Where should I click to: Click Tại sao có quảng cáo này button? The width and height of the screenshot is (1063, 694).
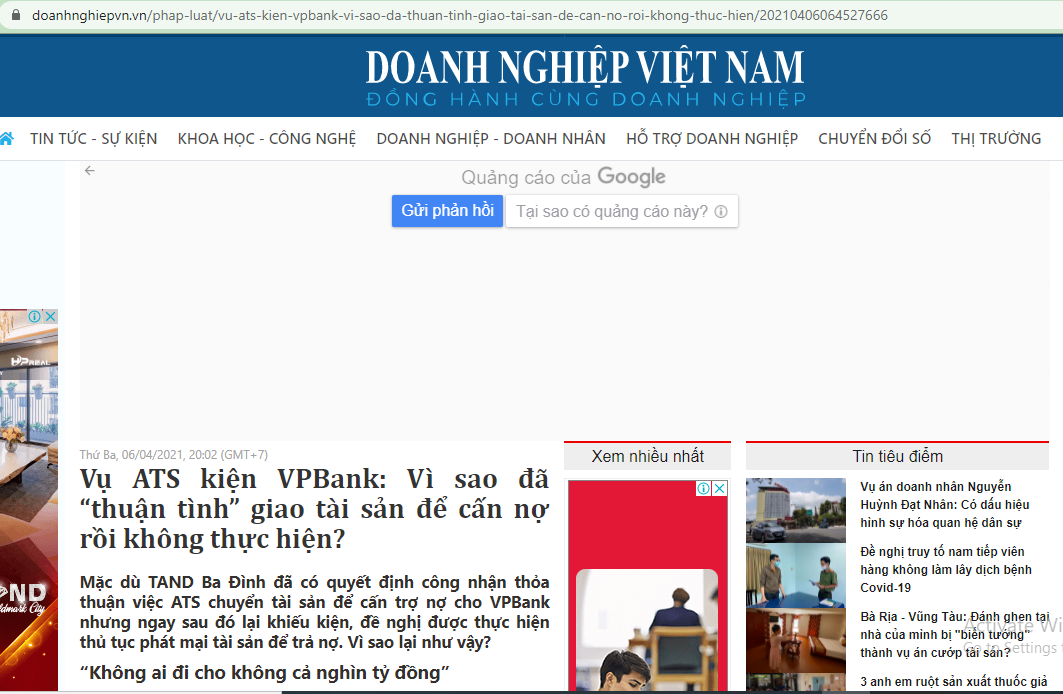[622, 211]
